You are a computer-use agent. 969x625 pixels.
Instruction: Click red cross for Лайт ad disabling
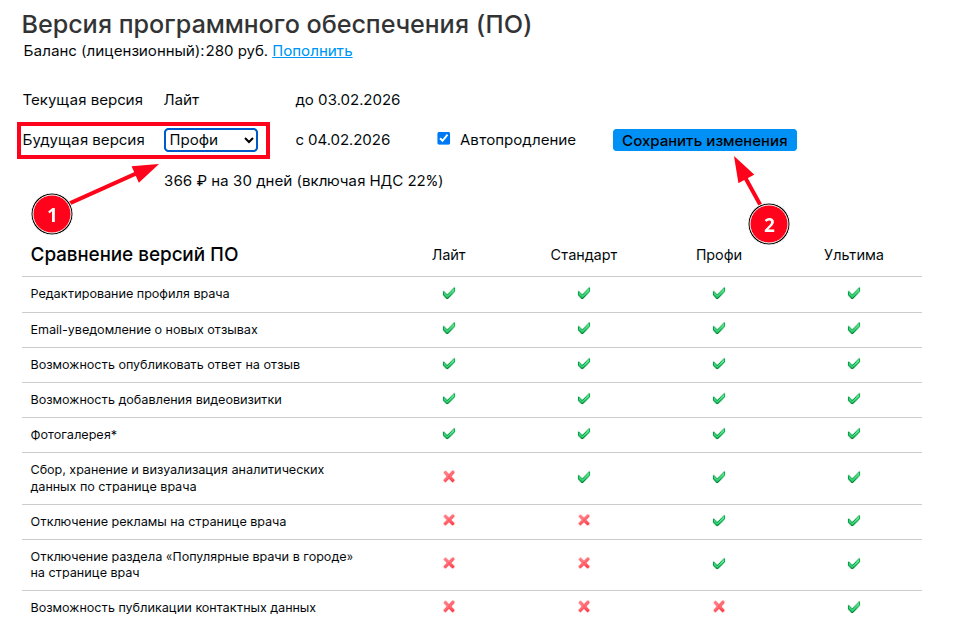tap(449, 521)
